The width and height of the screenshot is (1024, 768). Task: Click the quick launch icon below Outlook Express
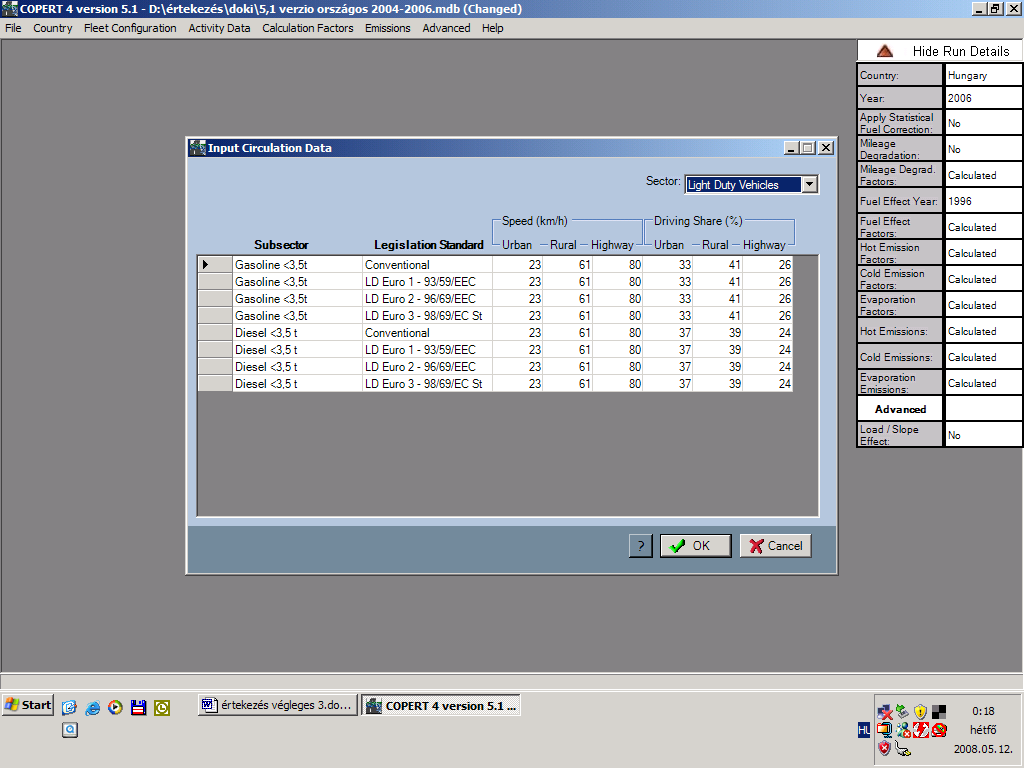coord(70,729)
